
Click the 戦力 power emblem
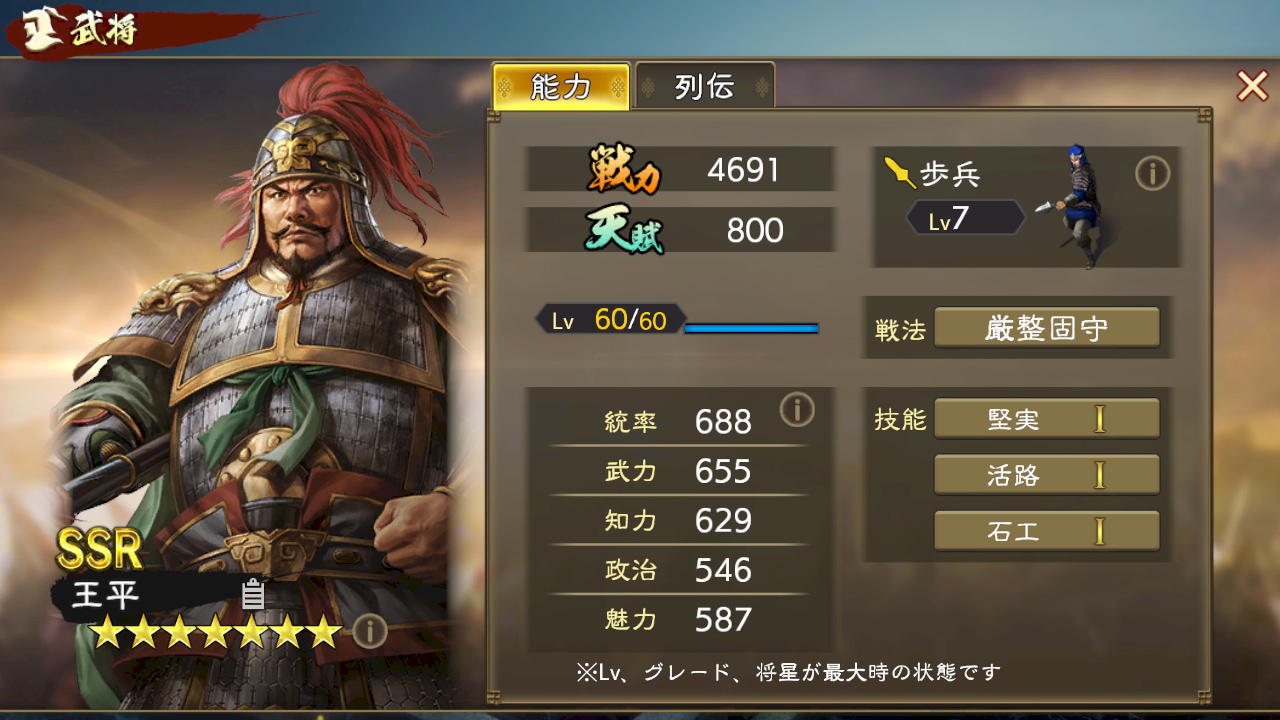pos(624,171)
